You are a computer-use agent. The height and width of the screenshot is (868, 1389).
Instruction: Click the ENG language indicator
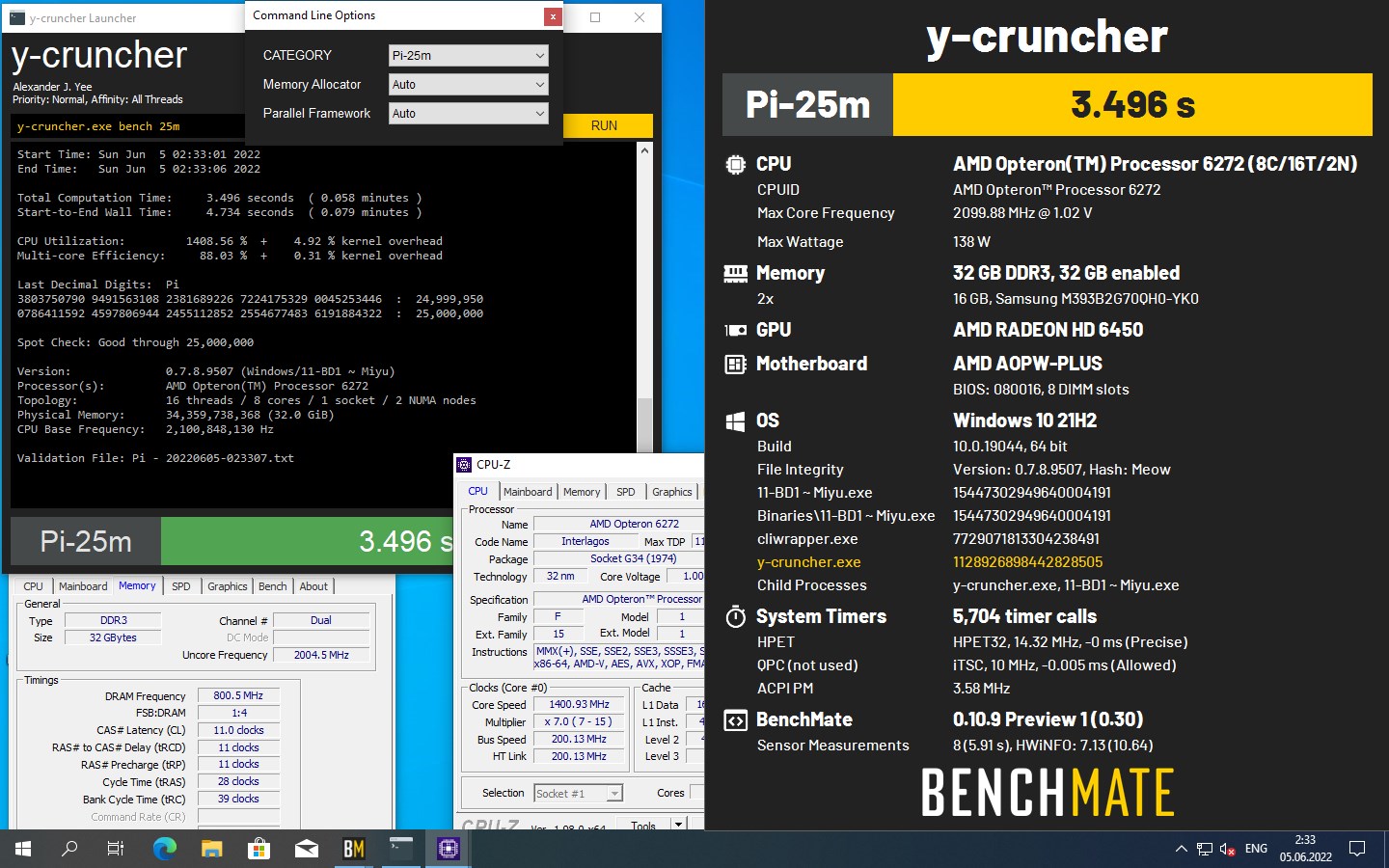(x=1256, y=849)
